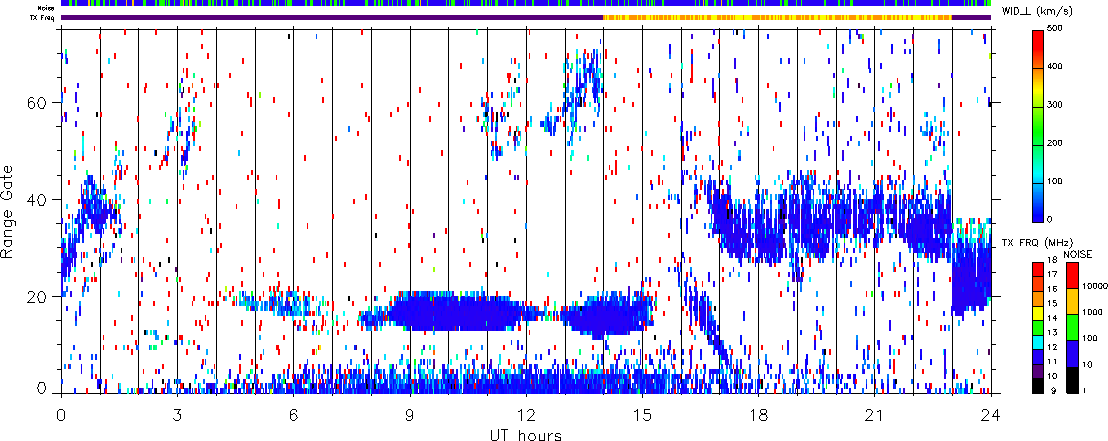This screenshot has width=1108, height=441.
Task: Click the yellow segment of NOISE bar
Action: [1071, 300]
